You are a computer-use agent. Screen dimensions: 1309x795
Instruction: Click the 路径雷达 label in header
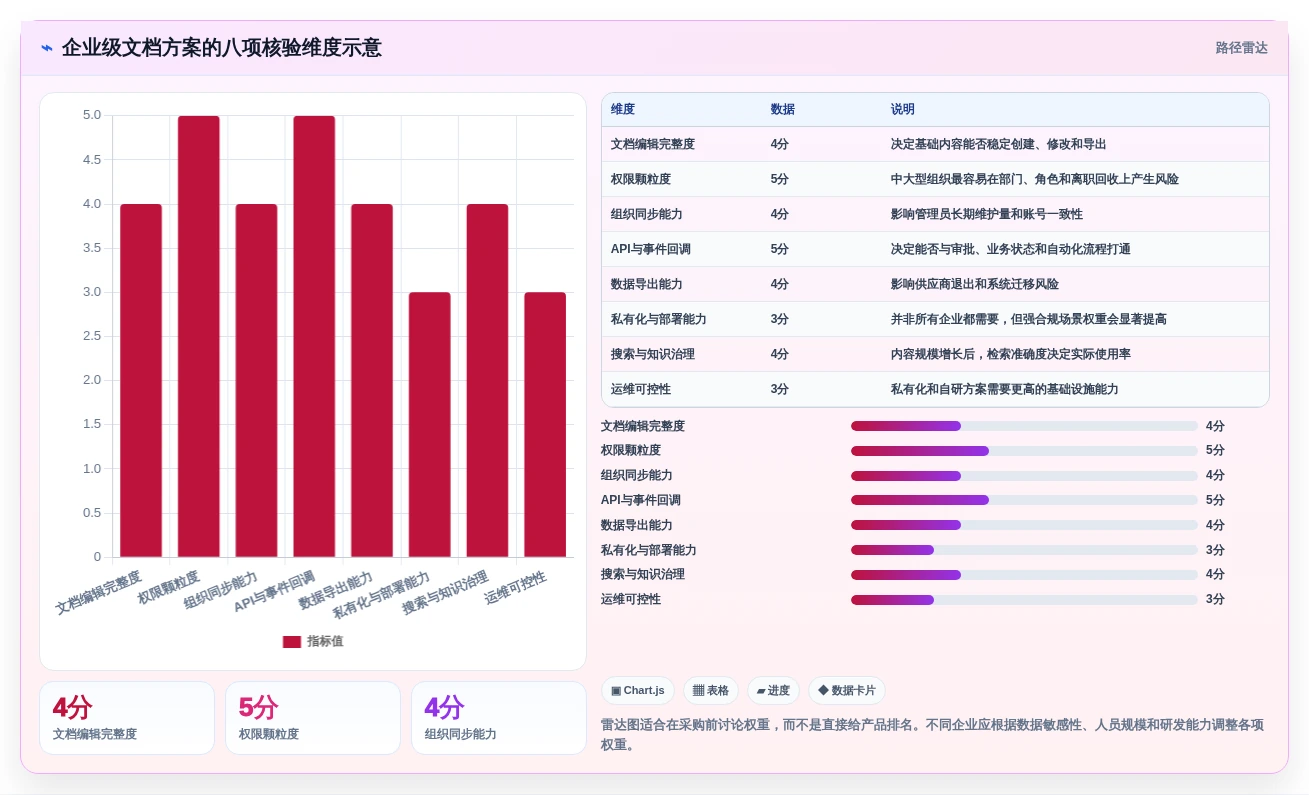tap(1241, 48)
